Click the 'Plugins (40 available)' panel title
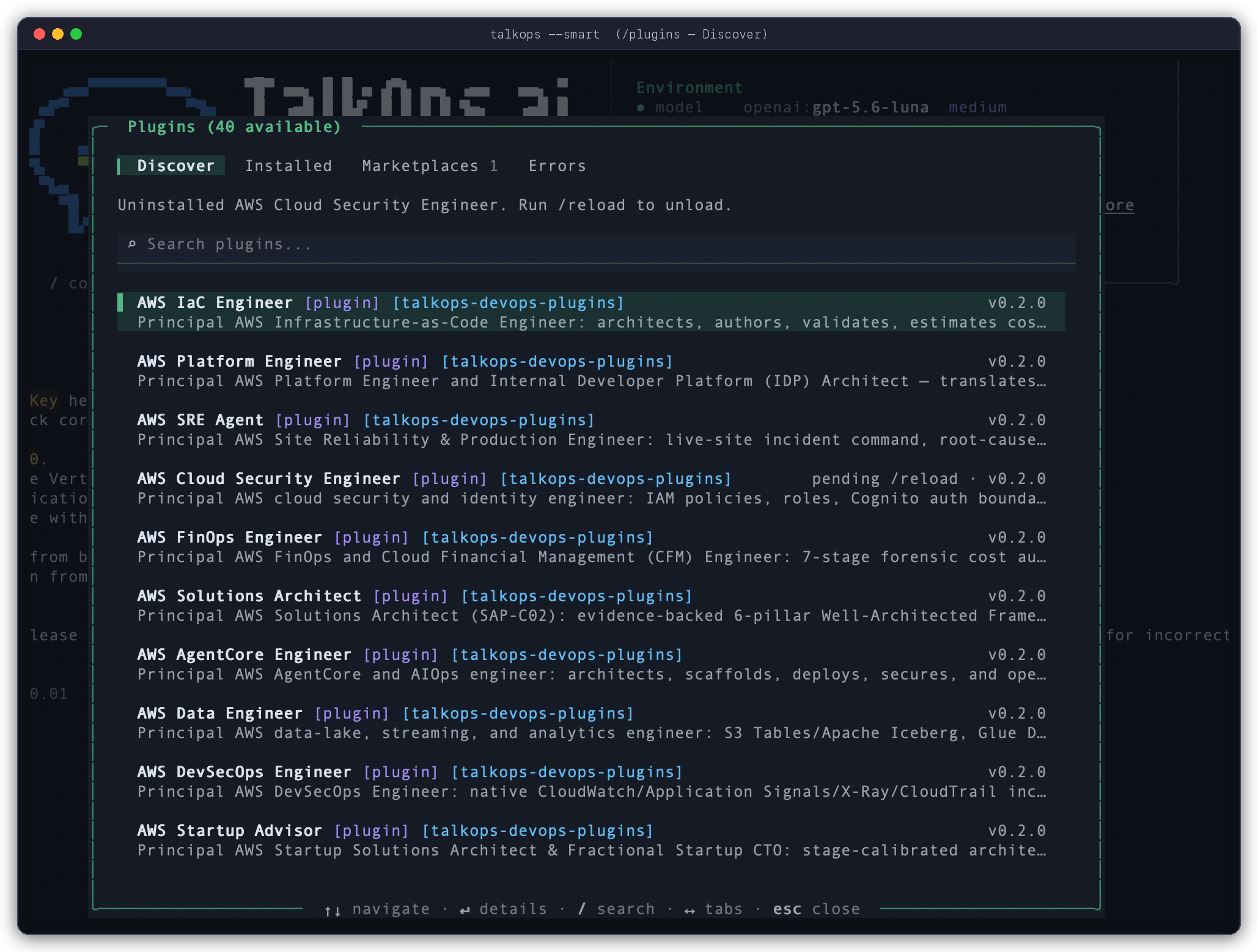Viewport: 1258px width, 952px height. (x=234, y=126)
